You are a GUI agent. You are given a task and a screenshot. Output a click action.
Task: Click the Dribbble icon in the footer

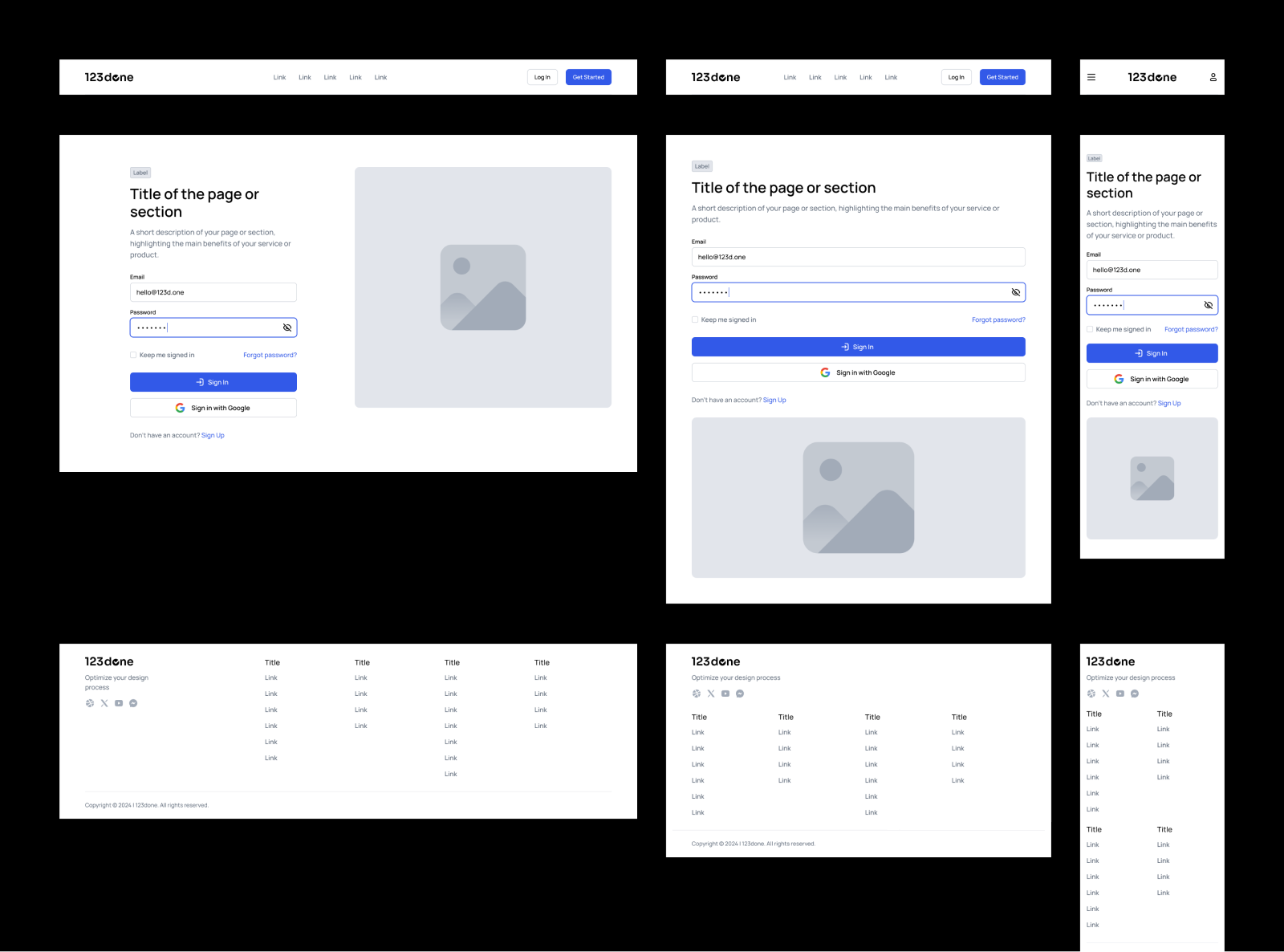click(89, 703)
